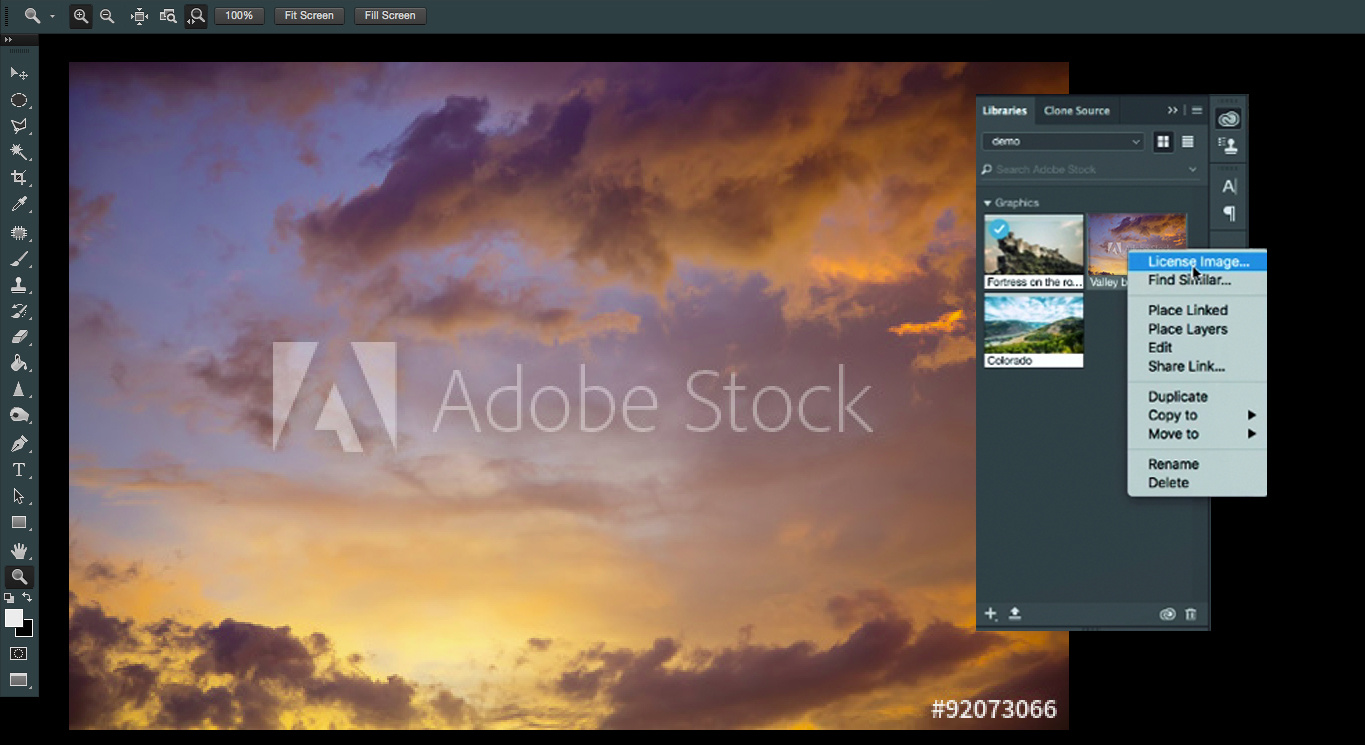Viewport: 1365px width, 745px height.
Task: Enable Zoom Out mode in options bar
Action: [107, 16]
